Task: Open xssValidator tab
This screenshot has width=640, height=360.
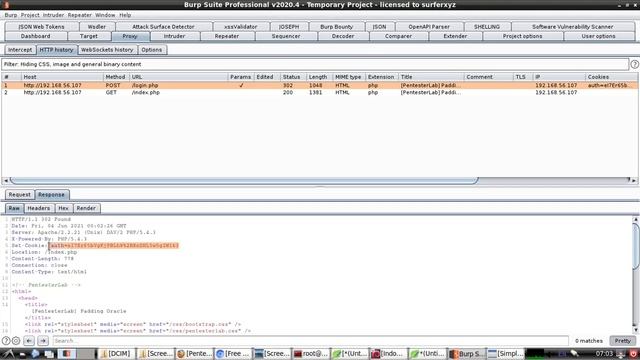Action: 241,27
